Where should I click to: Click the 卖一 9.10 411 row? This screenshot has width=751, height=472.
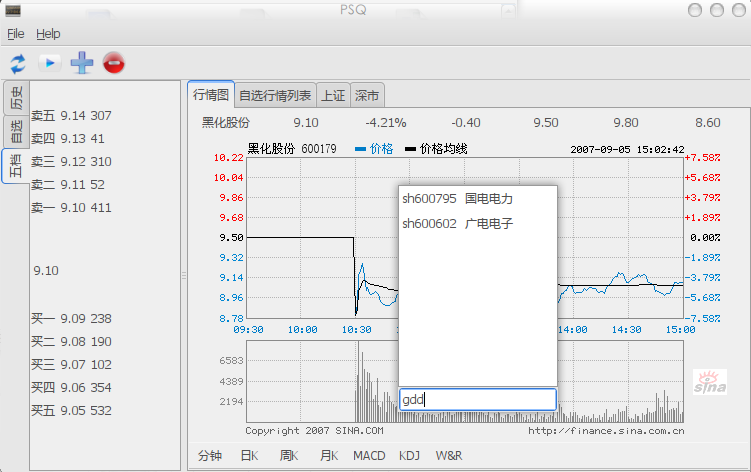click(x=71, y=207)
